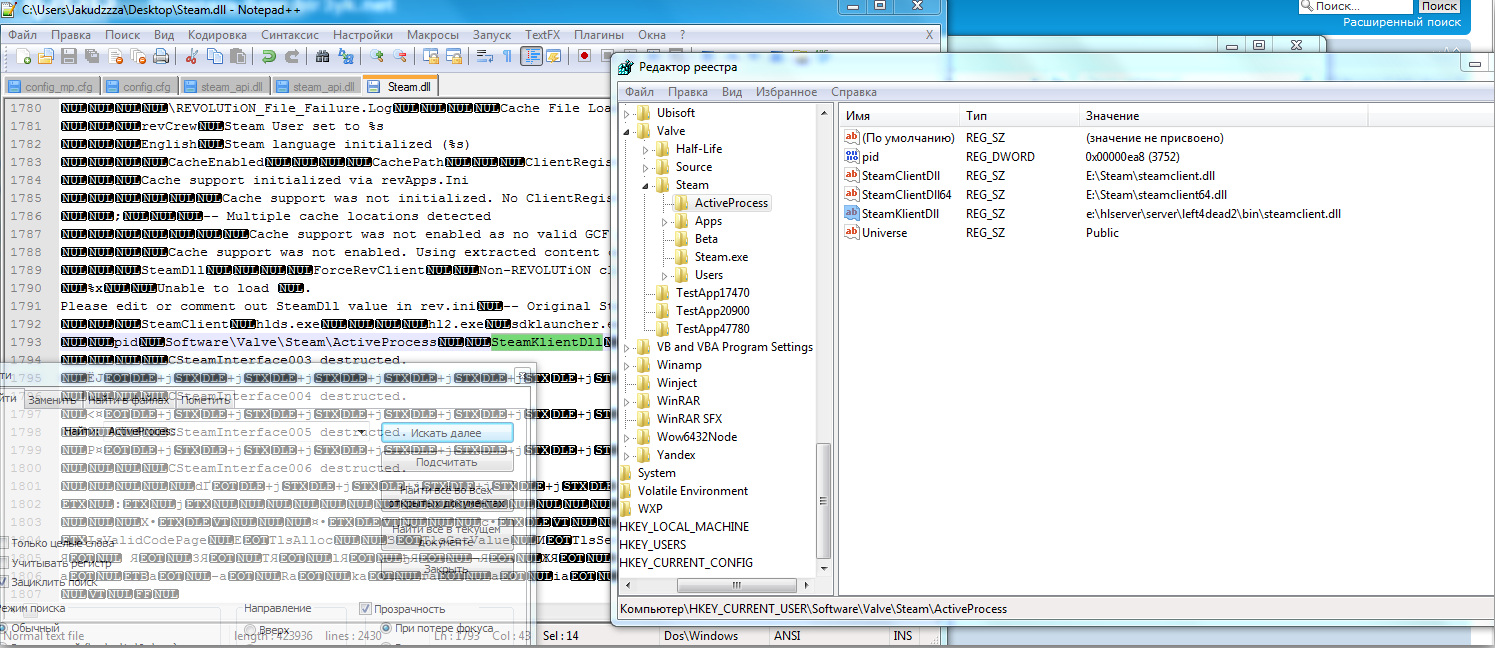Click the Redo toolbar icon
Image resolution: width=1495 pixels, height=648 pixels.
click(292, 56)
